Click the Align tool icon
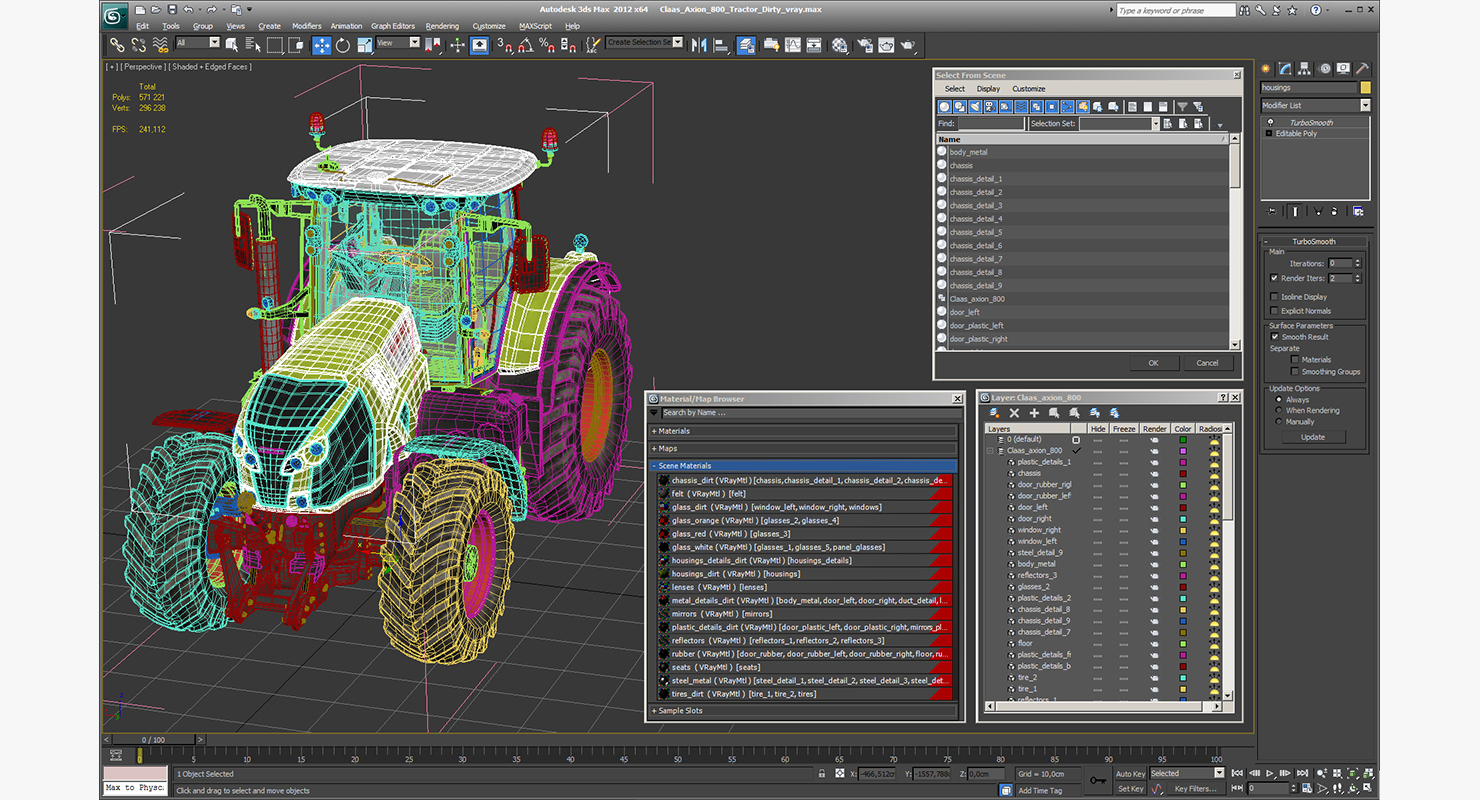Viewport: 1480px width, 800px height. pyautogui.click(x=721, y=45)
